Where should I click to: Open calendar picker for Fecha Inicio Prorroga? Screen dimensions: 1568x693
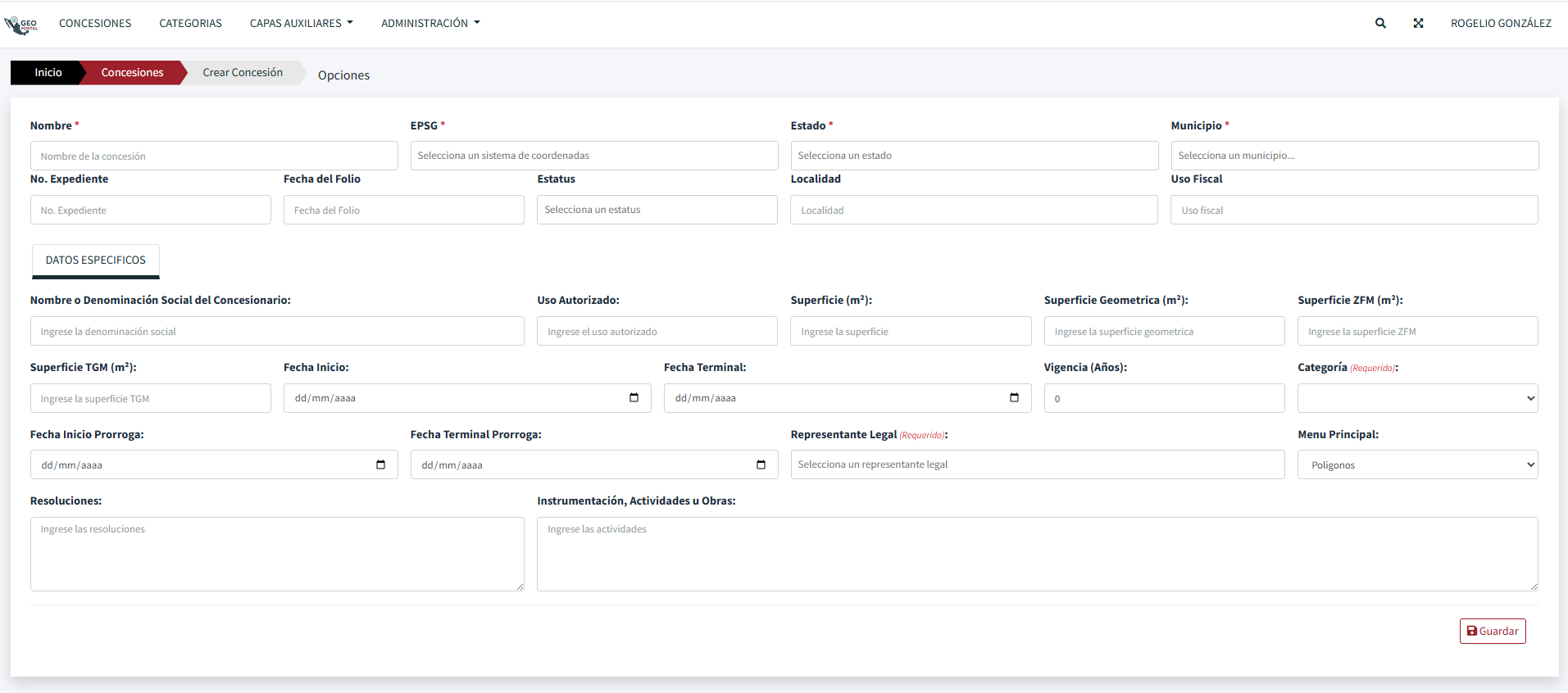[380, 465]
